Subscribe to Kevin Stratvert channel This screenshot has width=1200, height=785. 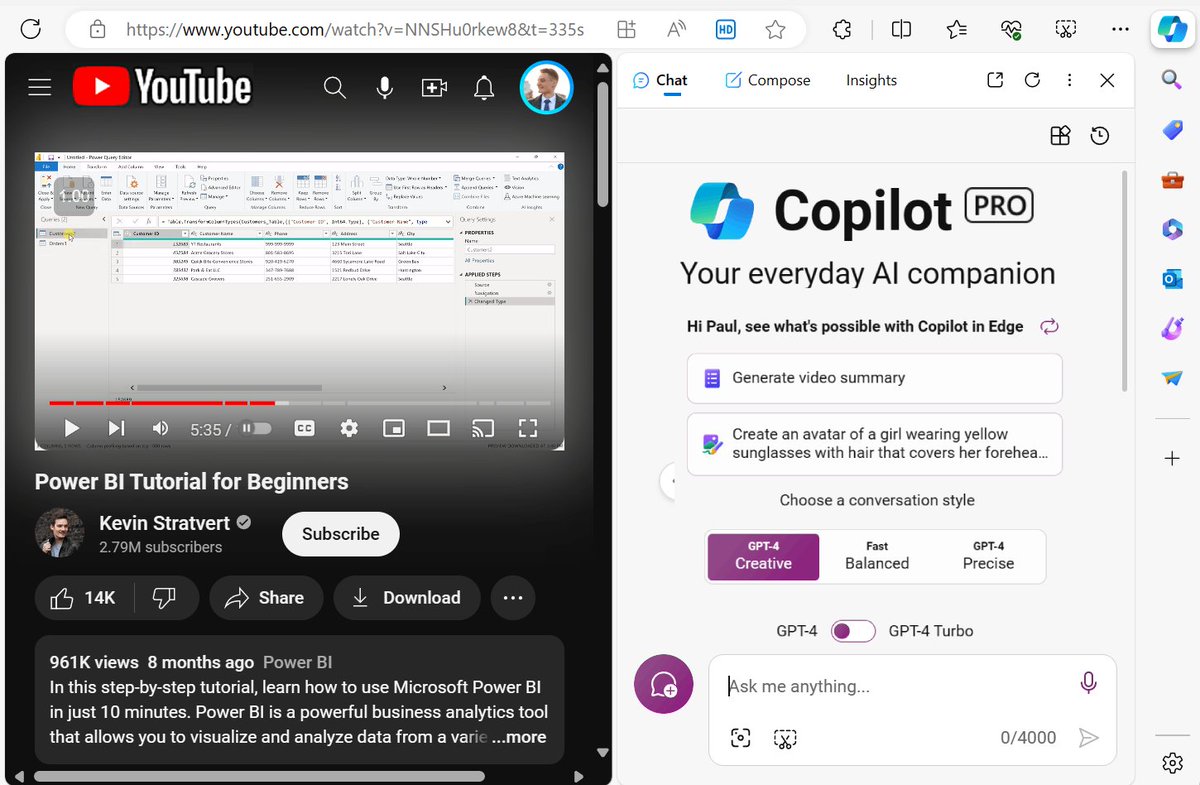pos(341,534)
